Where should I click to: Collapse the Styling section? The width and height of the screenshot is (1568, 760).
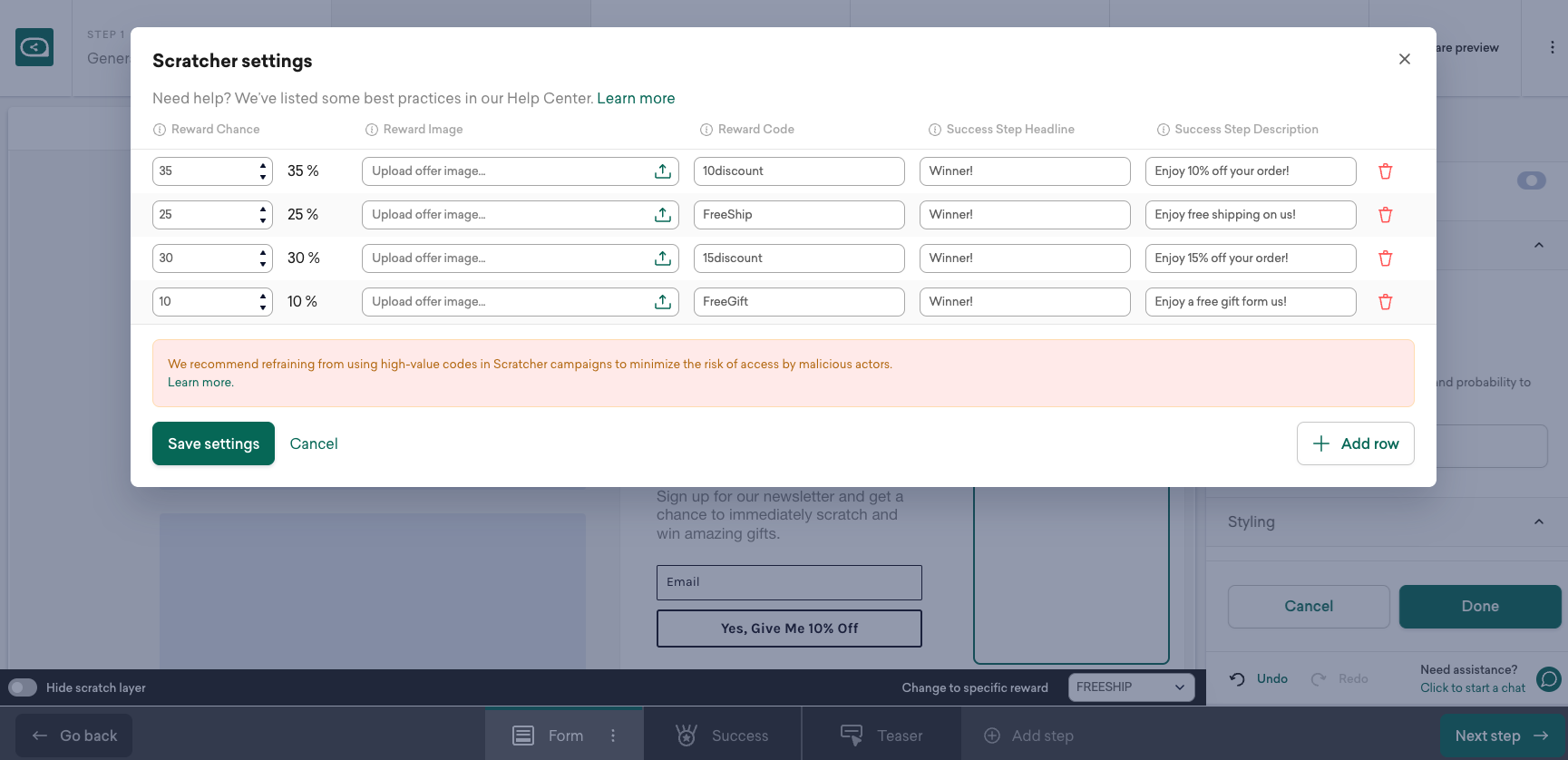tap(1538, 521)
